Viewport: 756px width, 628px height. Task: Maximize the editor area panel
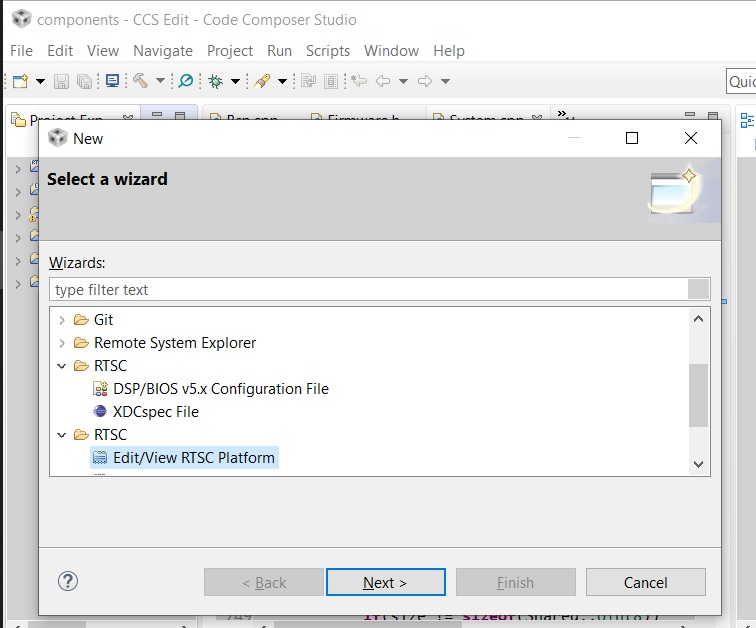pos(713,115)
